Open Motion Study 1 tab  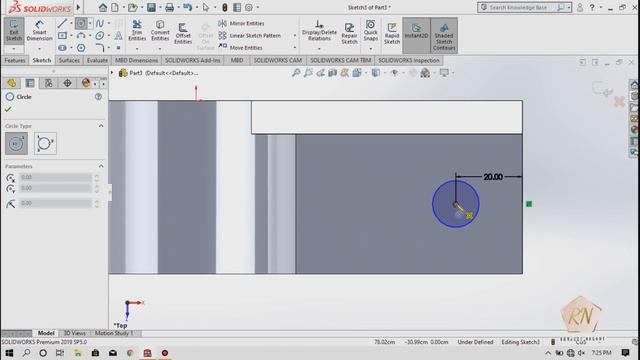click(114, 333)
